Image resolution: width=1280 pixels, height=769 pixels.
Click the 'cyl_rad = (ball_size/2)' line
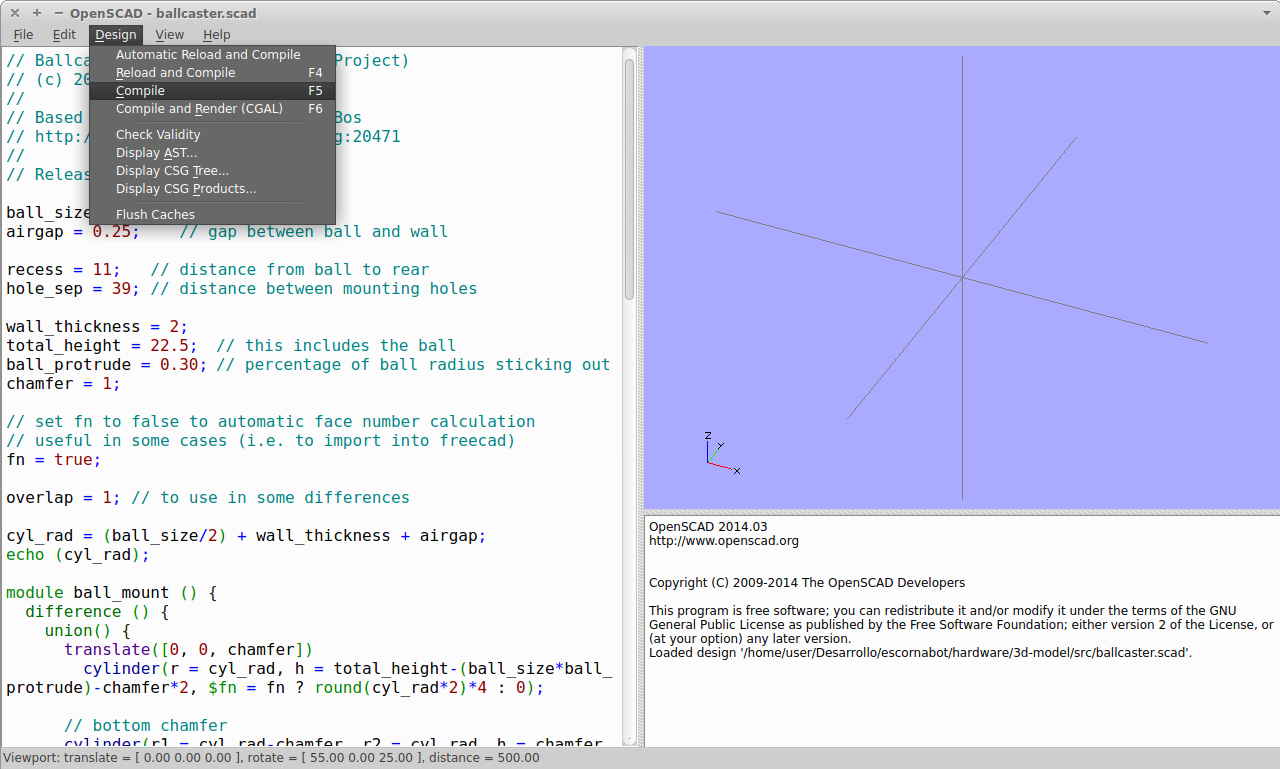pyautogui.click(x=246, y=536)
